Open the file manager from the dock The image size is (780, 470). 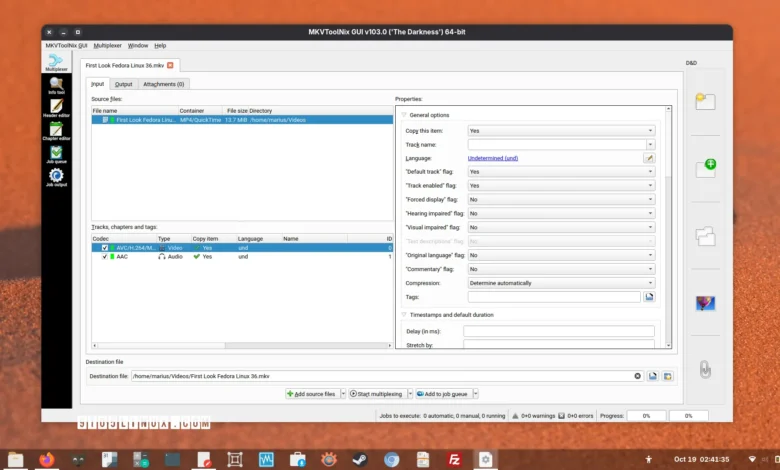pyautogui.click(x=15, y=460)
